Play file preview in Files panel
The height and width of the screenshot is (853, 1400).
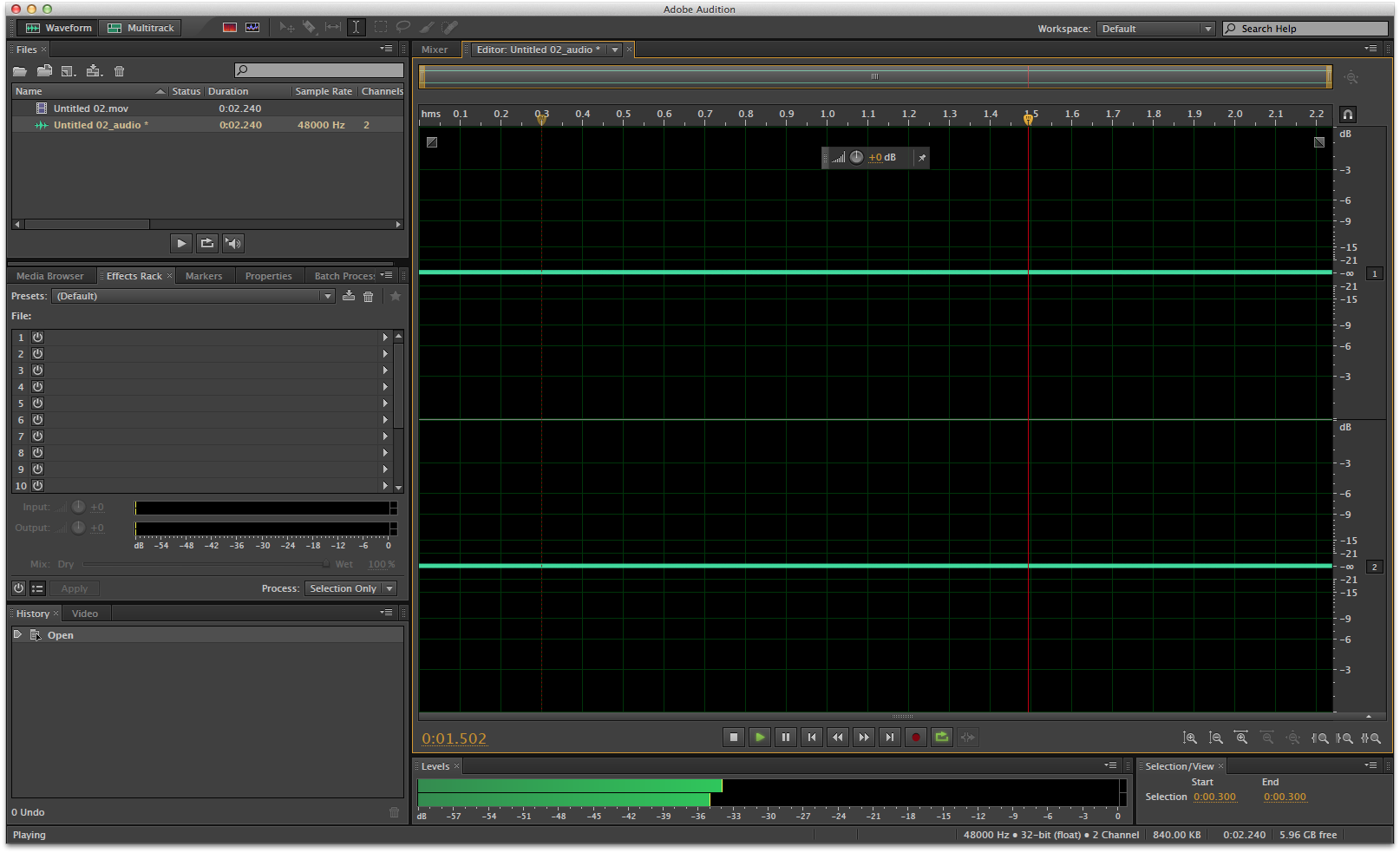[181, 244]
